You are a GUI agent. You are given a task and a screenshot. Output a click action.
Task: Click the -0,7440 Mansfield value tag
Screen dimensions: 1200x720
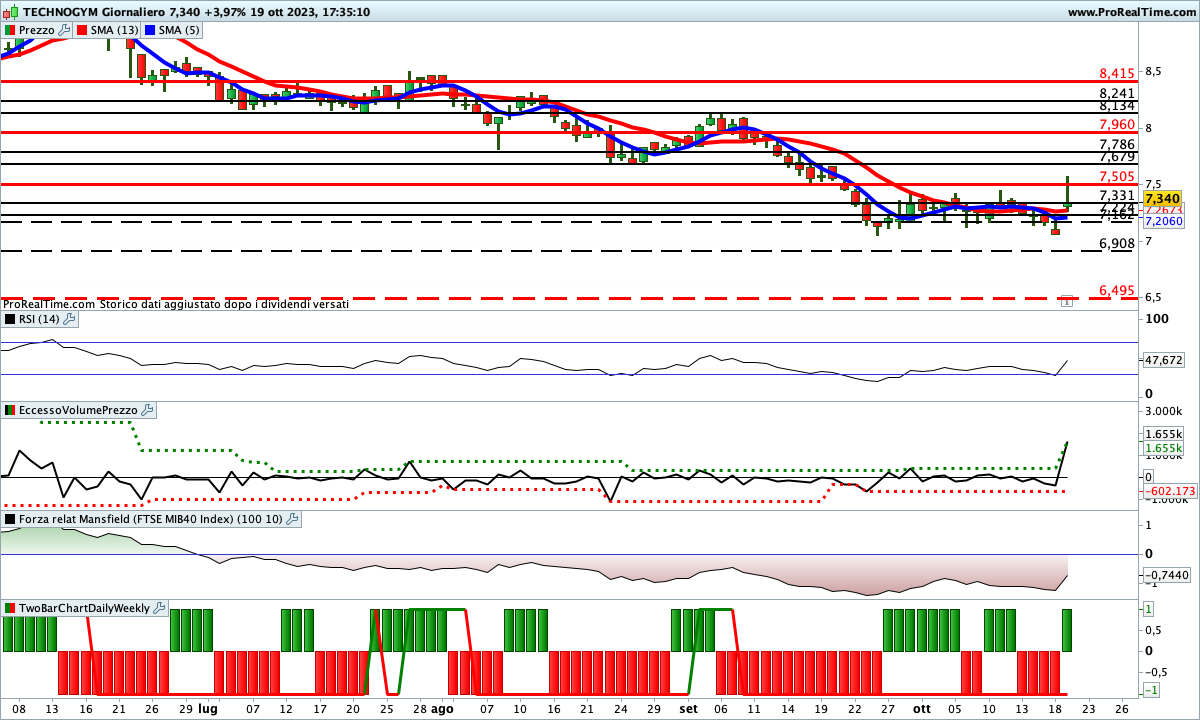1165,575
